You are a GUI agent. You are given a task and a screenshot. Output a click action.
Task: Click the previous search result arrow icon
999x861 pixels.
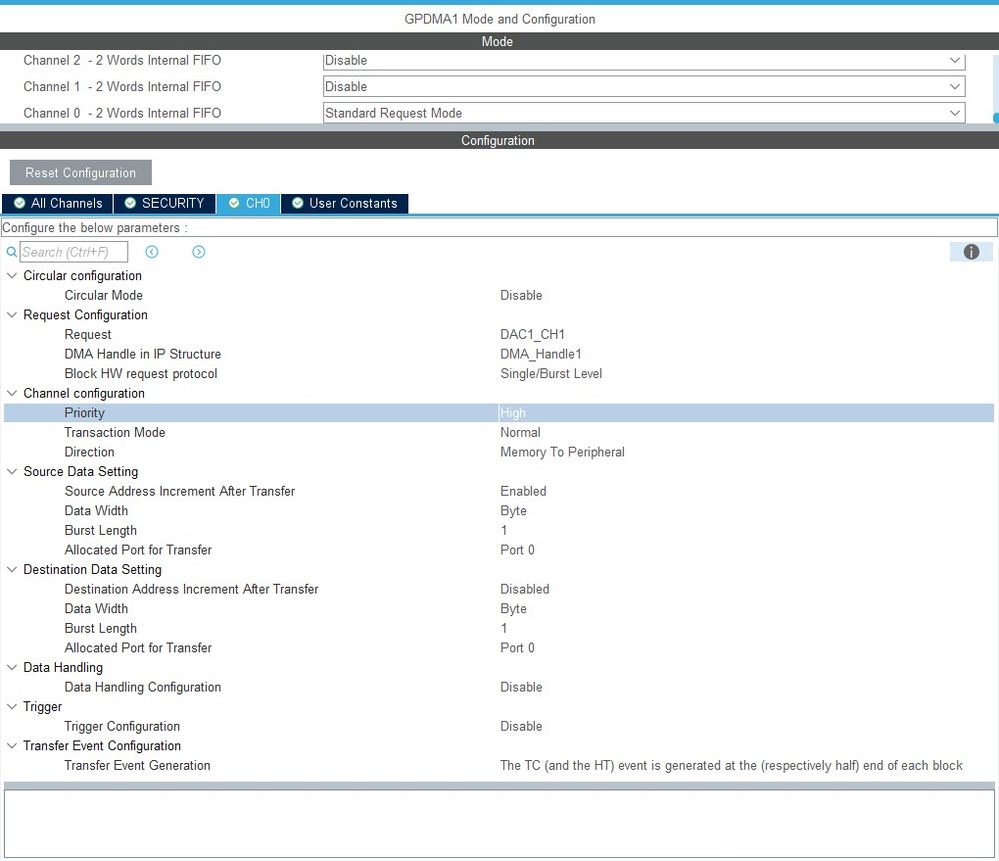(151, 251)
